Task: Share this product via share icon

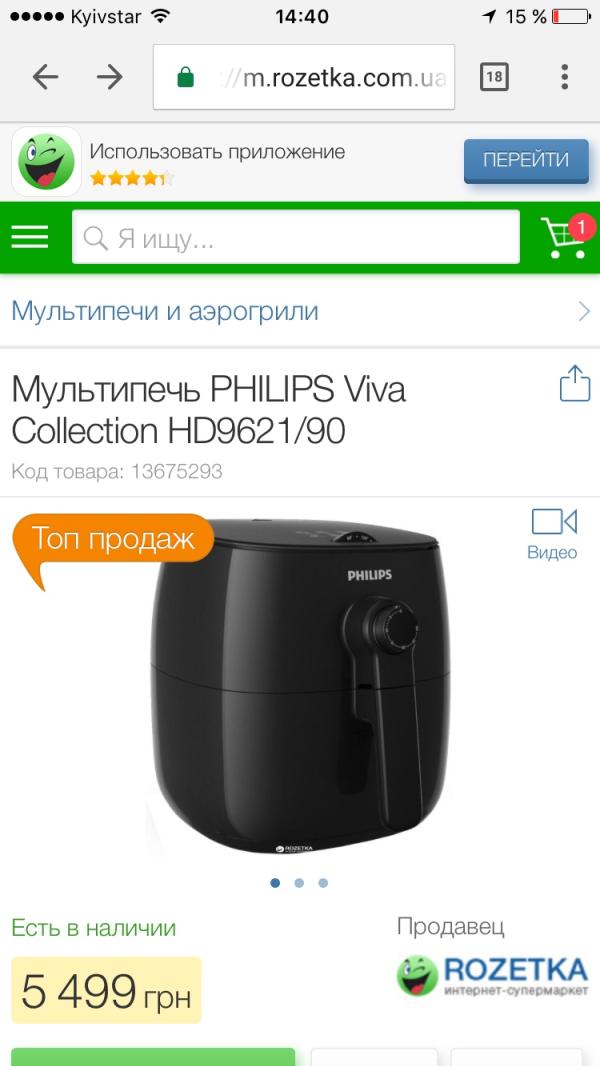Action: point(575,383)
